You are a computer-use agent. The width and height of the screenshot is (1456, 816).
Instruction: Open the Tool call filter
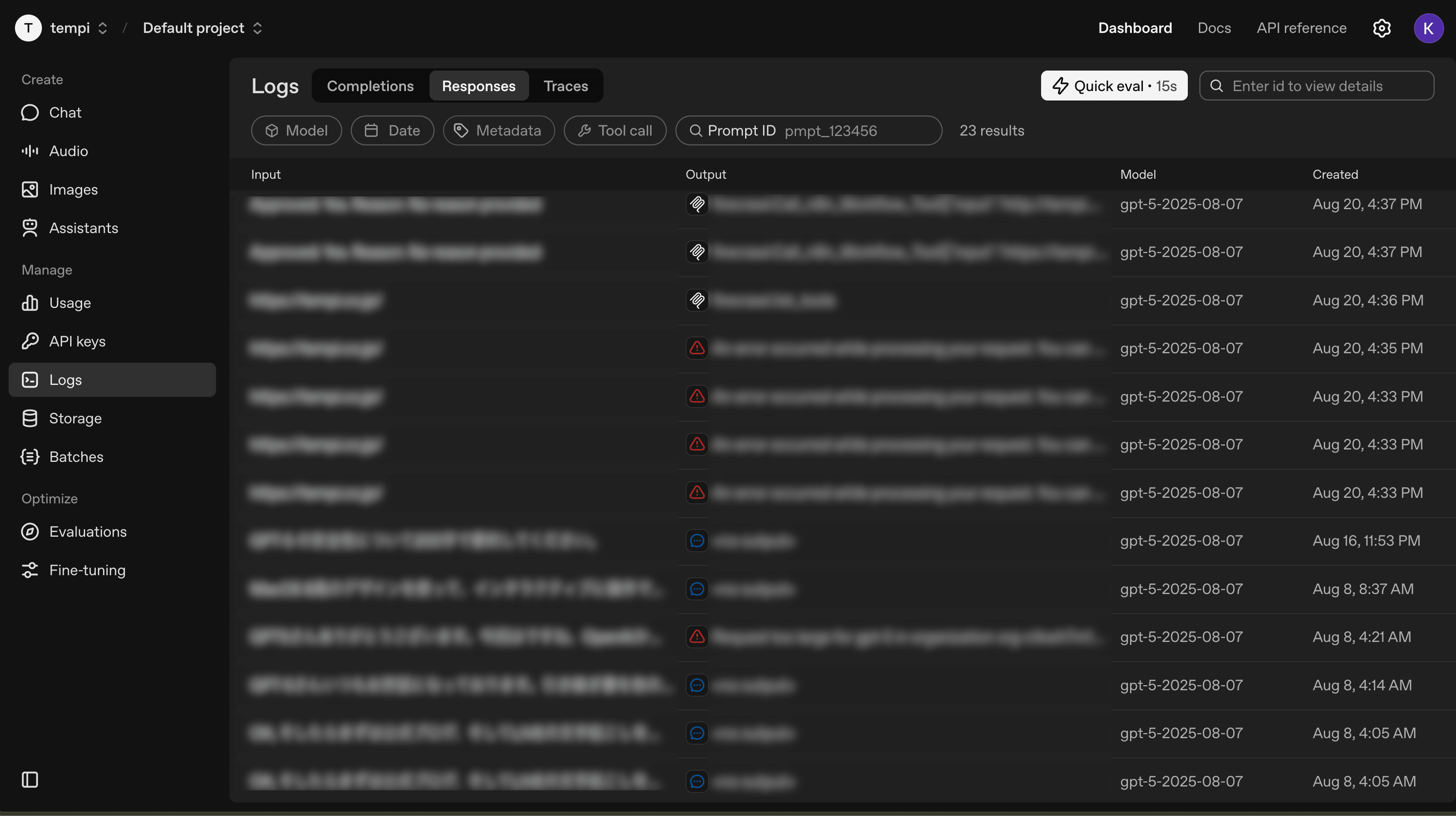(615, 130)
